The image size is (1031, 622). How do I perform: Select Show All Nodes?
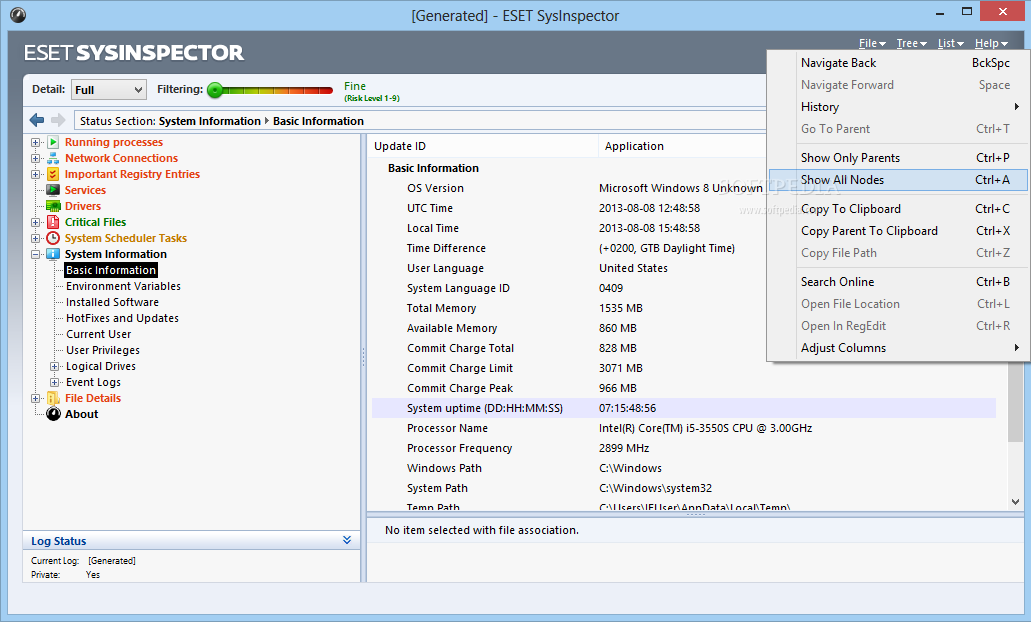point(898,179)
